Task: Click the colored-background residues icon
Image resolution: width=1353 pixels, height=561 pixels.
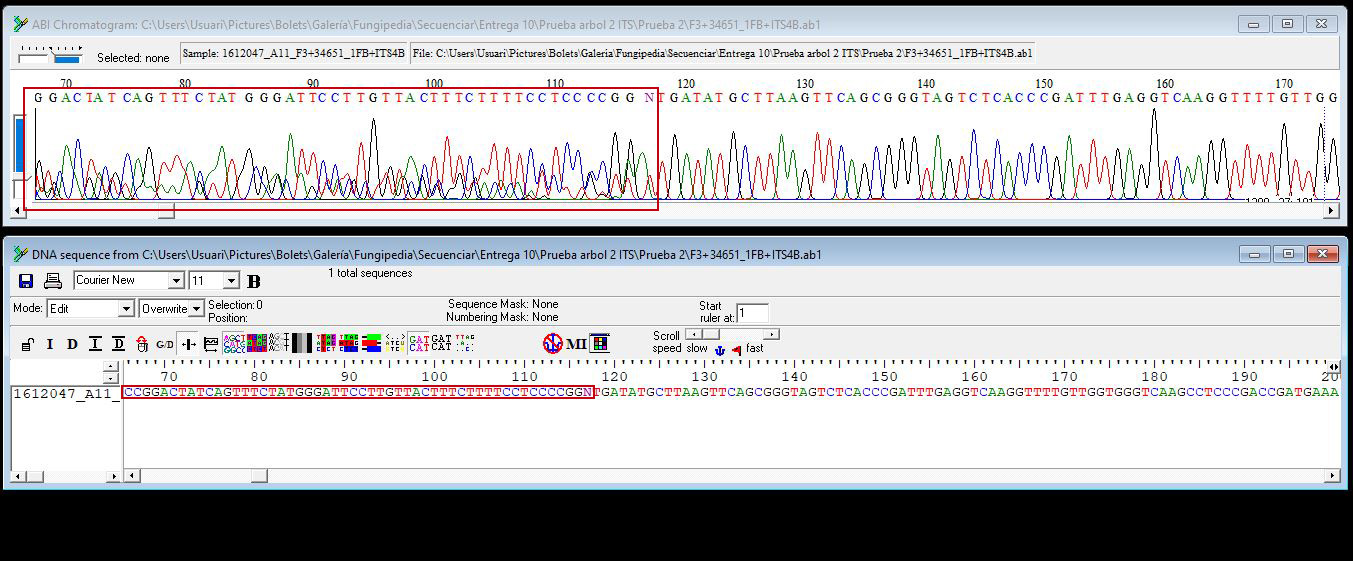Action: 257,344
